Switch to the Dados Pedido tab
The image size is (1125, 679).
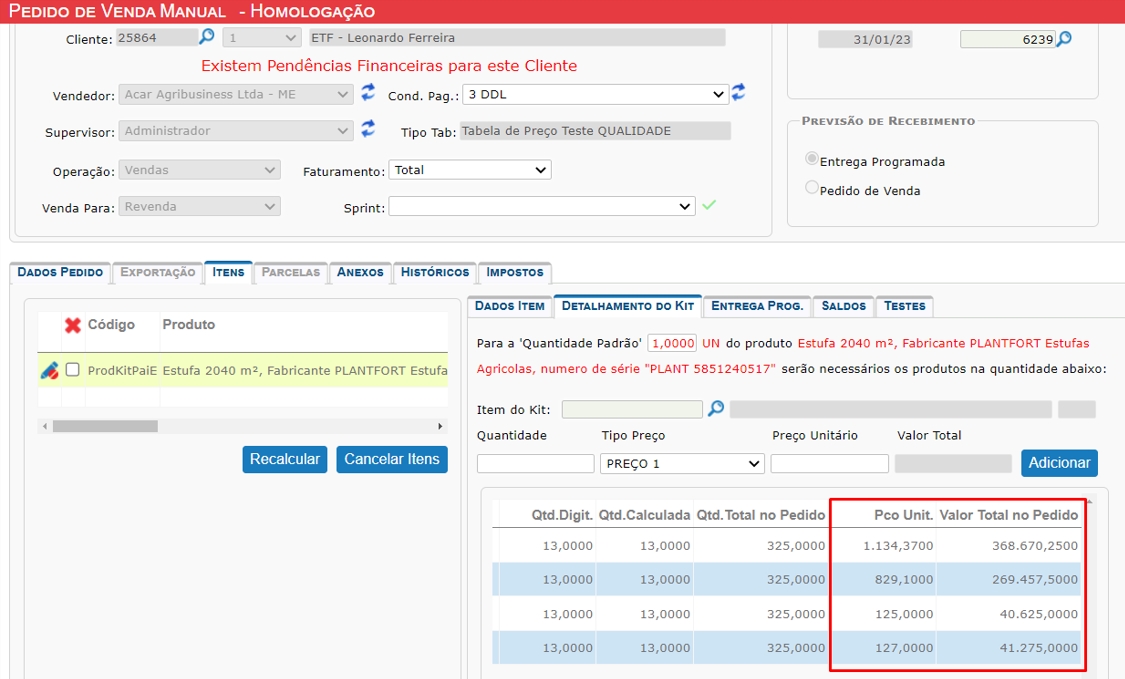coord(60,273)
